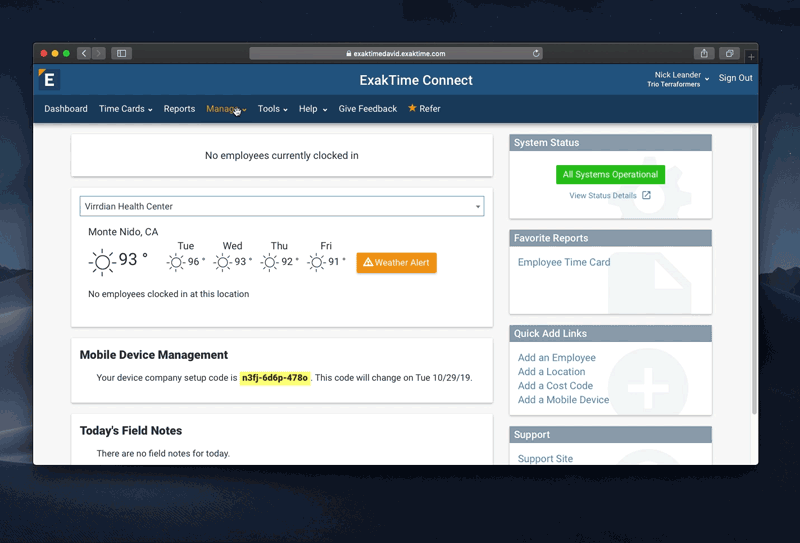This screenshot has height=543, width=800.
Task: Open the Tools dropdown menu
Action: tap(272, 109)
